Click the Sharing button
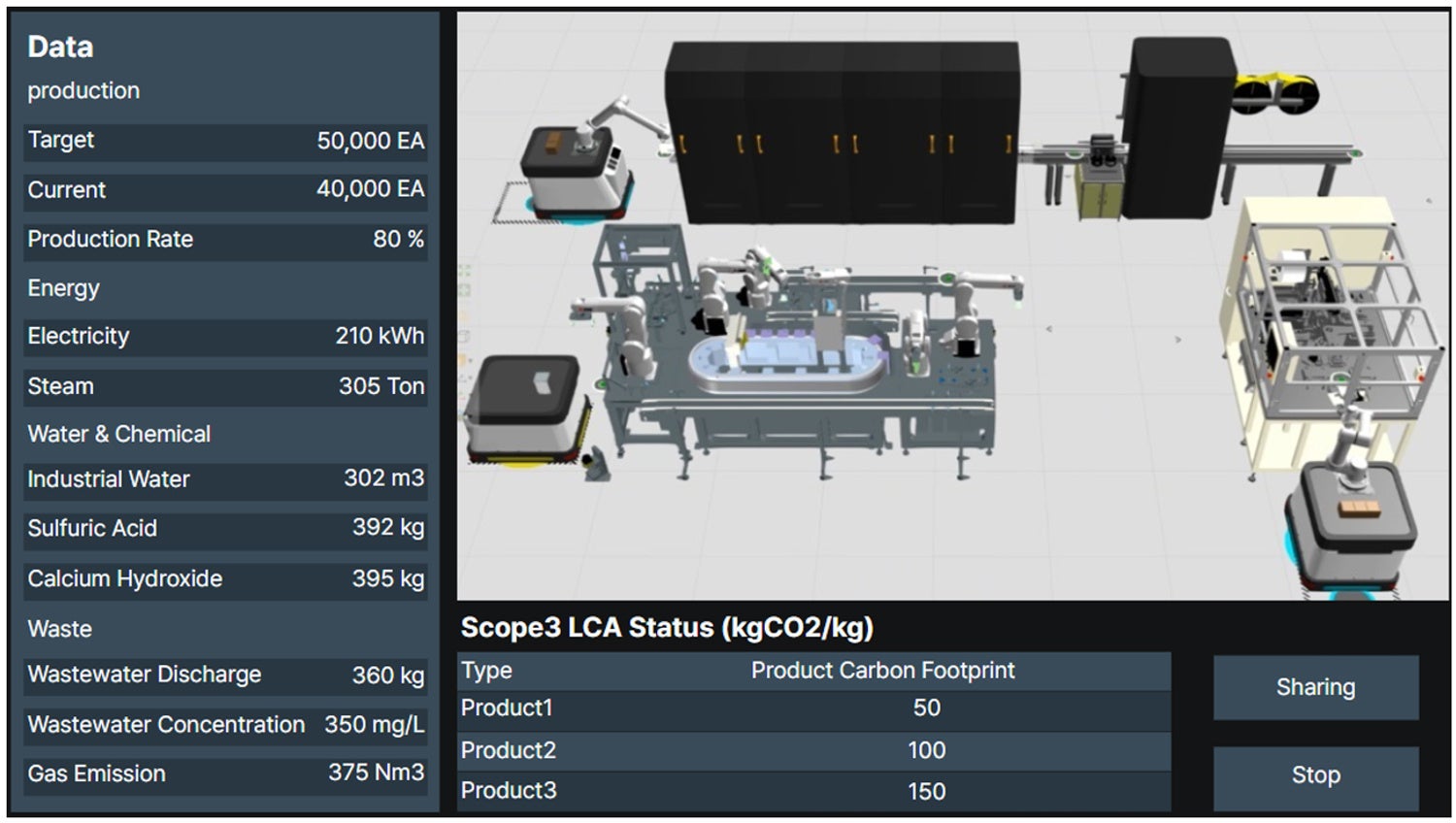This screenshot has width=1456, height=823. (1315, 687)
